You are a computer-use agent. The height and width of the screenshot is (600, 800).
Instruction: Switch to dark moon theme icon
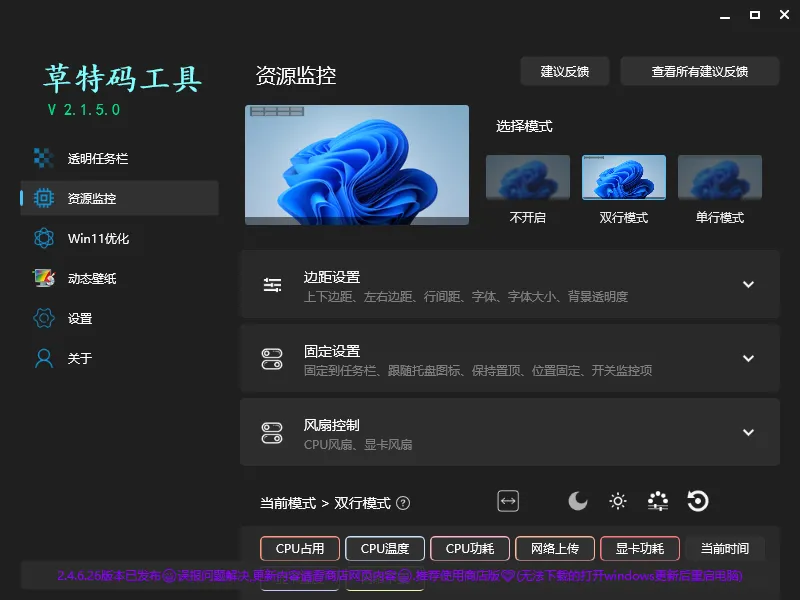578,501
